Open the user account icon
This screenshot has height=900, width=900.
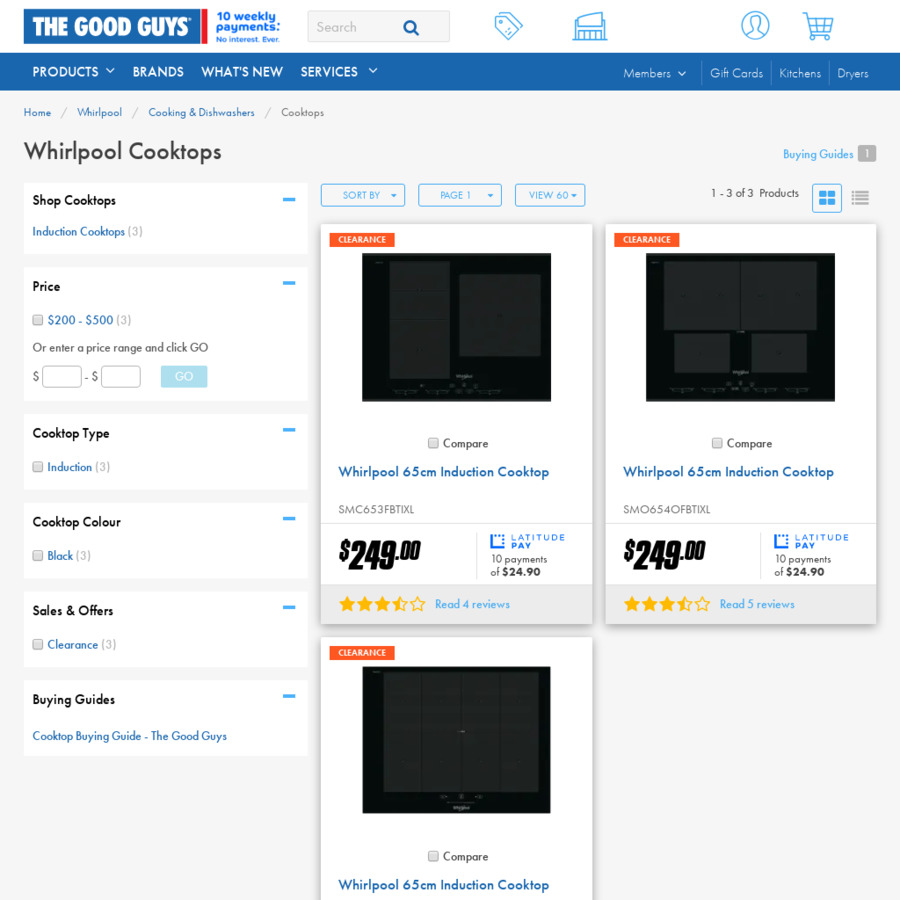point(755,26)
